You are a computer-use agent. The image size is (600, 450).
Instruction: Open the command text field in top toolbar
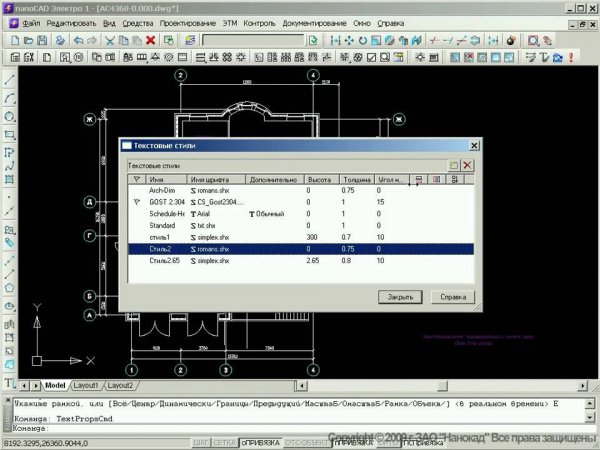pyautogui.click(x=253, y=40)
